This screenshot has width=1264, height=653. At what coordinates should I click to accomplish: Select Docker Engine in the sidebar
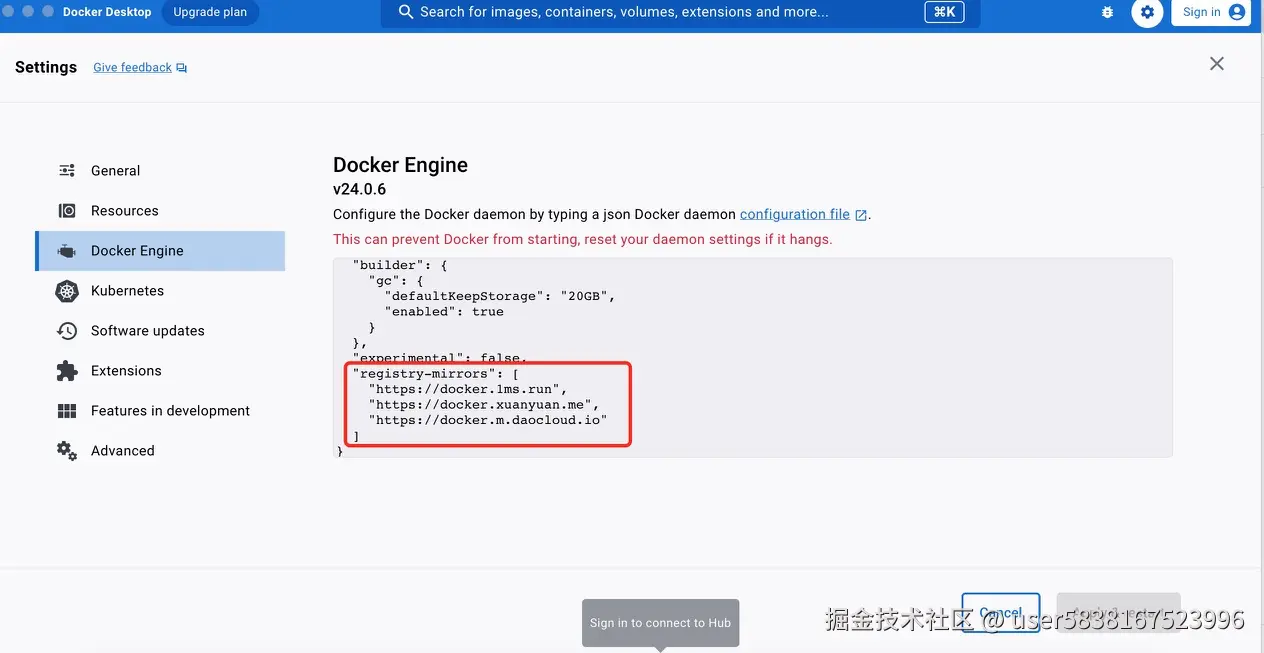pyautogui.click(x=160, y=251)
